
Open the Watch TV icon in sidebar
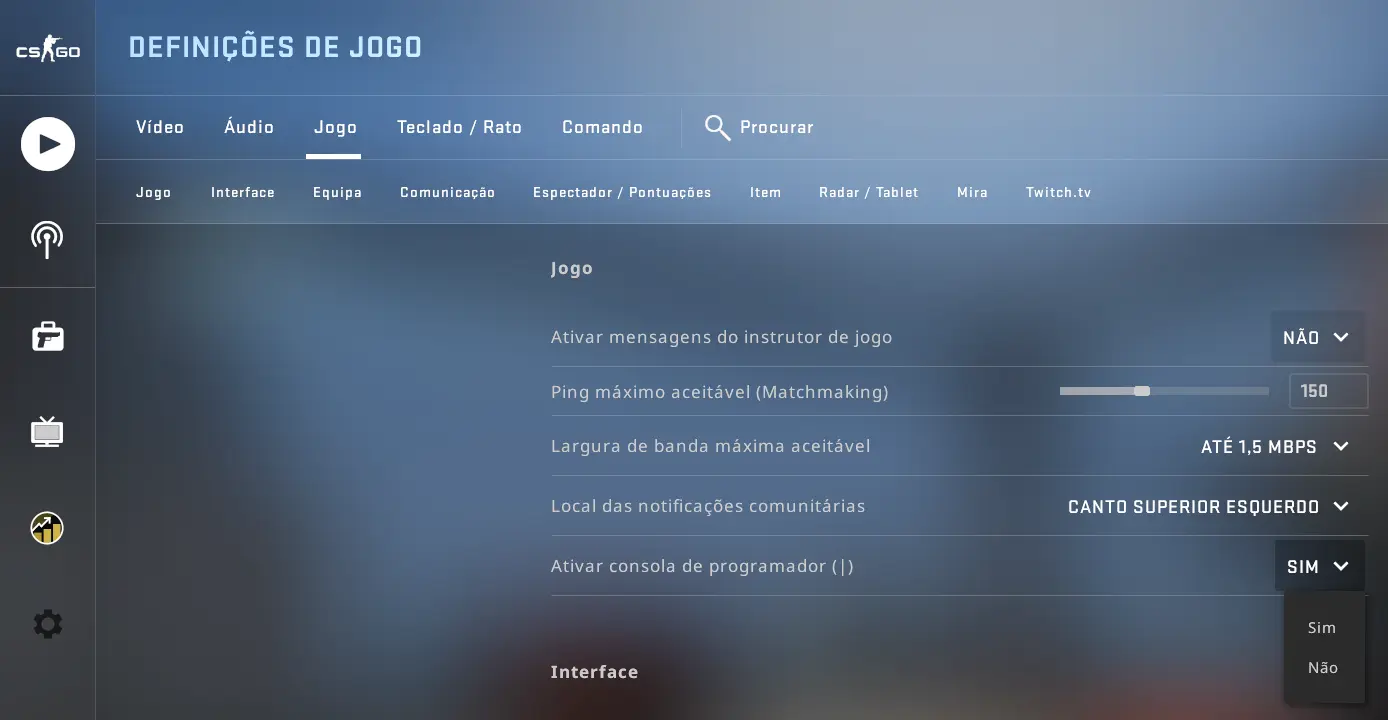(47, 432)
